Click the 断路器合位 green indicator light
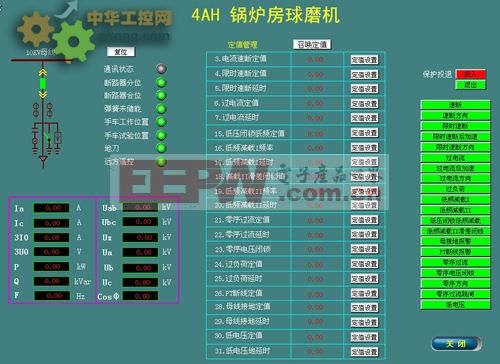Screen dimensions: 500x364 click(161, 95)
